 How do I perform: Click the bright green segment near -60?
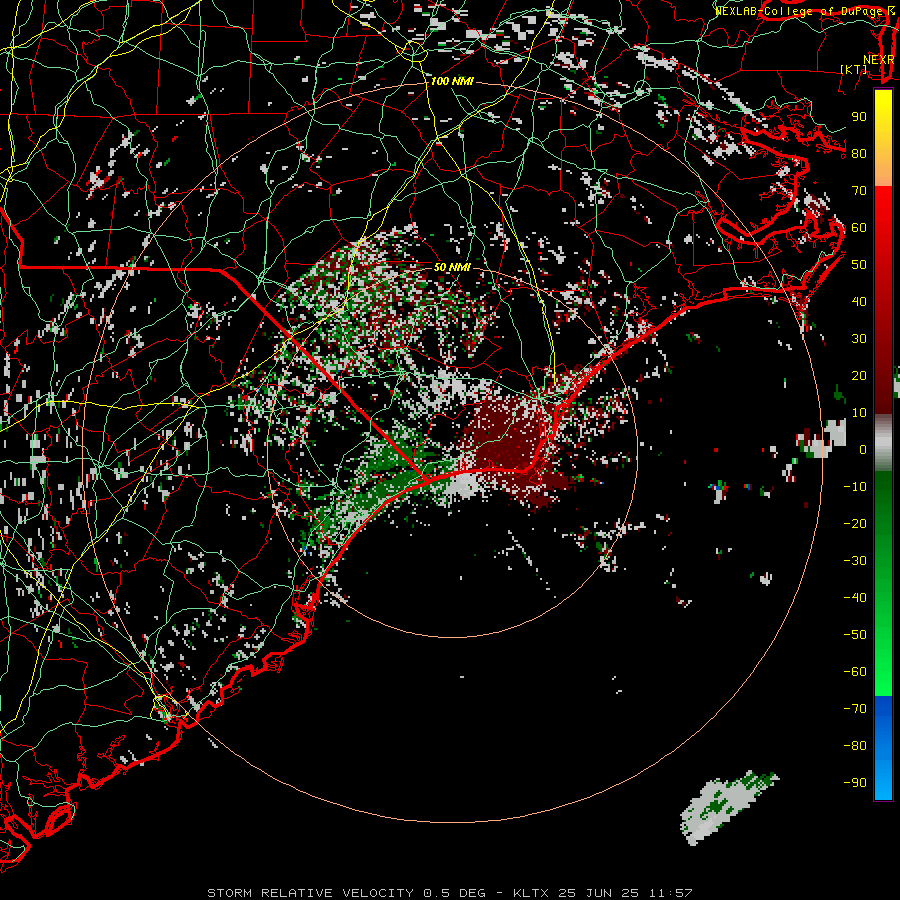[883, 672]
